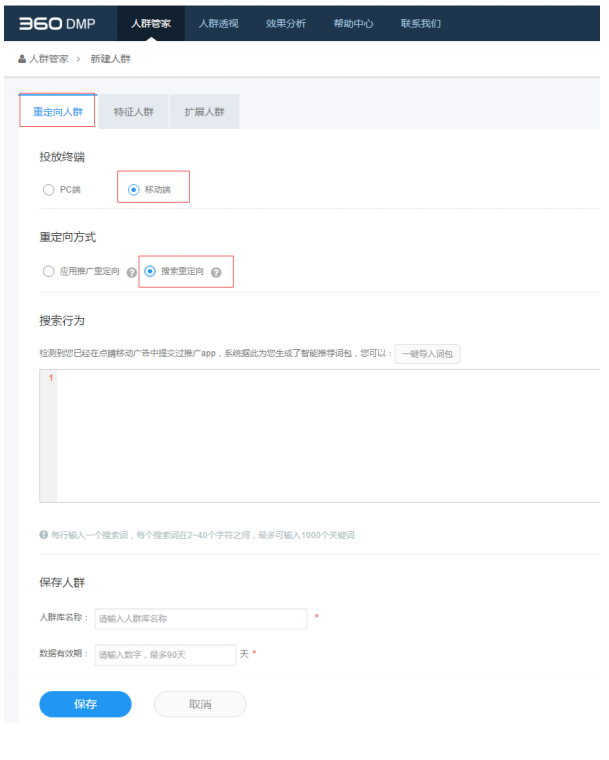Choose the 应用推广重定向 radio button
This screenshot has width=609, height=760.
coord(49,271)
